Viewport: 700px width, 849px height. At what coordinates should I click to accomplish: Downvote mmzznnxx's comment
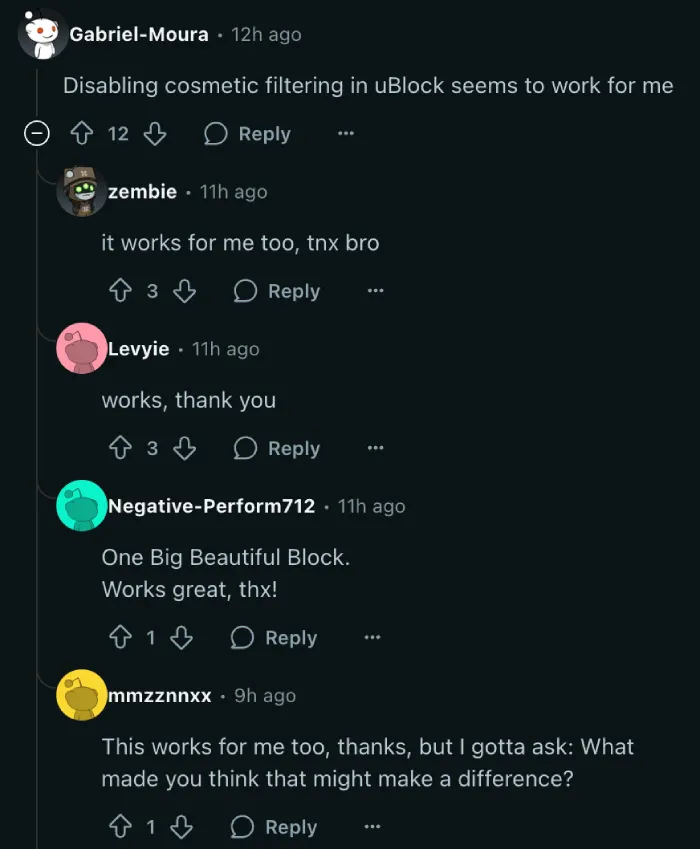pos(182,827)
